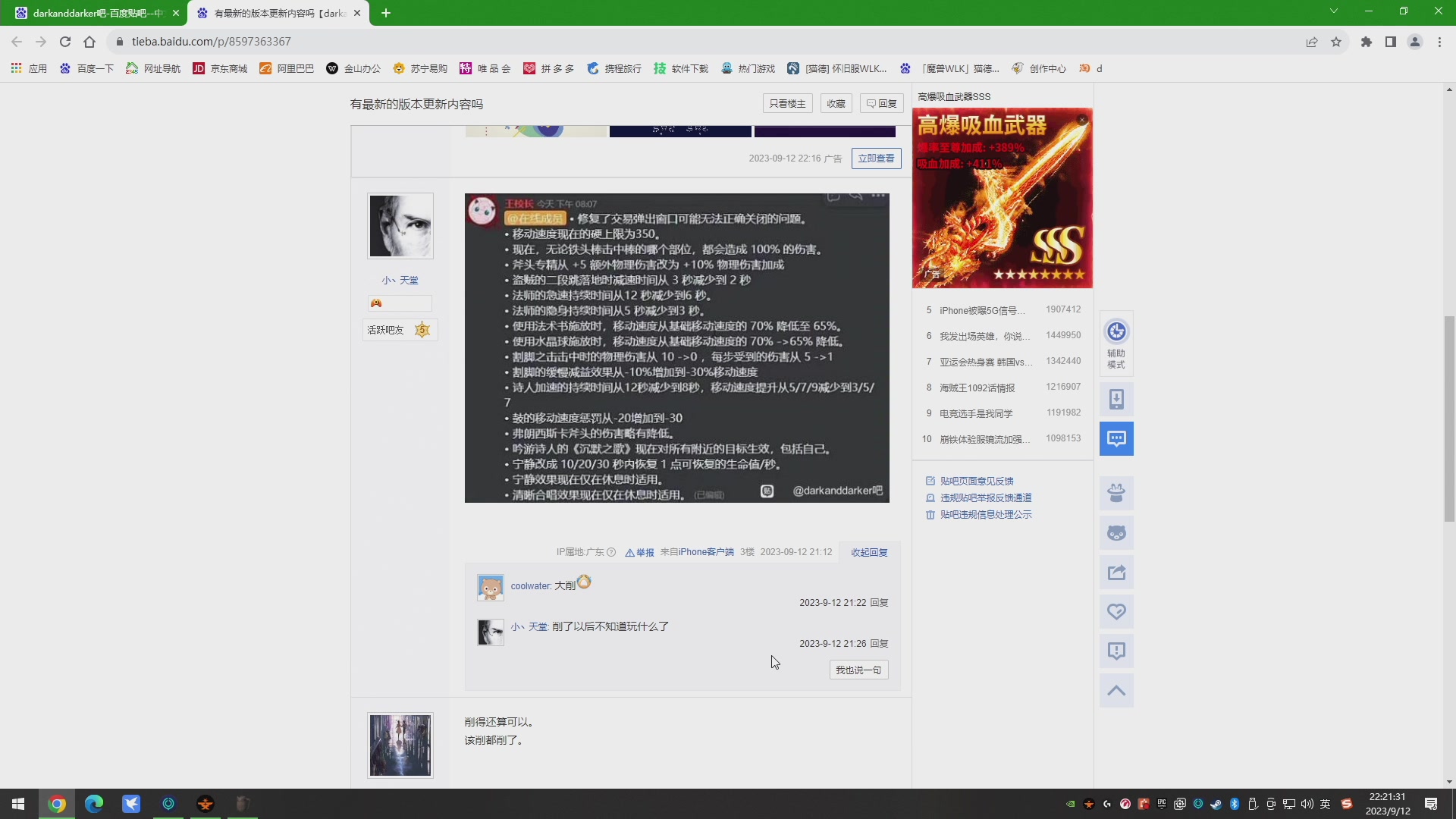Open the 百度一下 bookmark
Screen dimensions: 1456x819
point(86,68)
